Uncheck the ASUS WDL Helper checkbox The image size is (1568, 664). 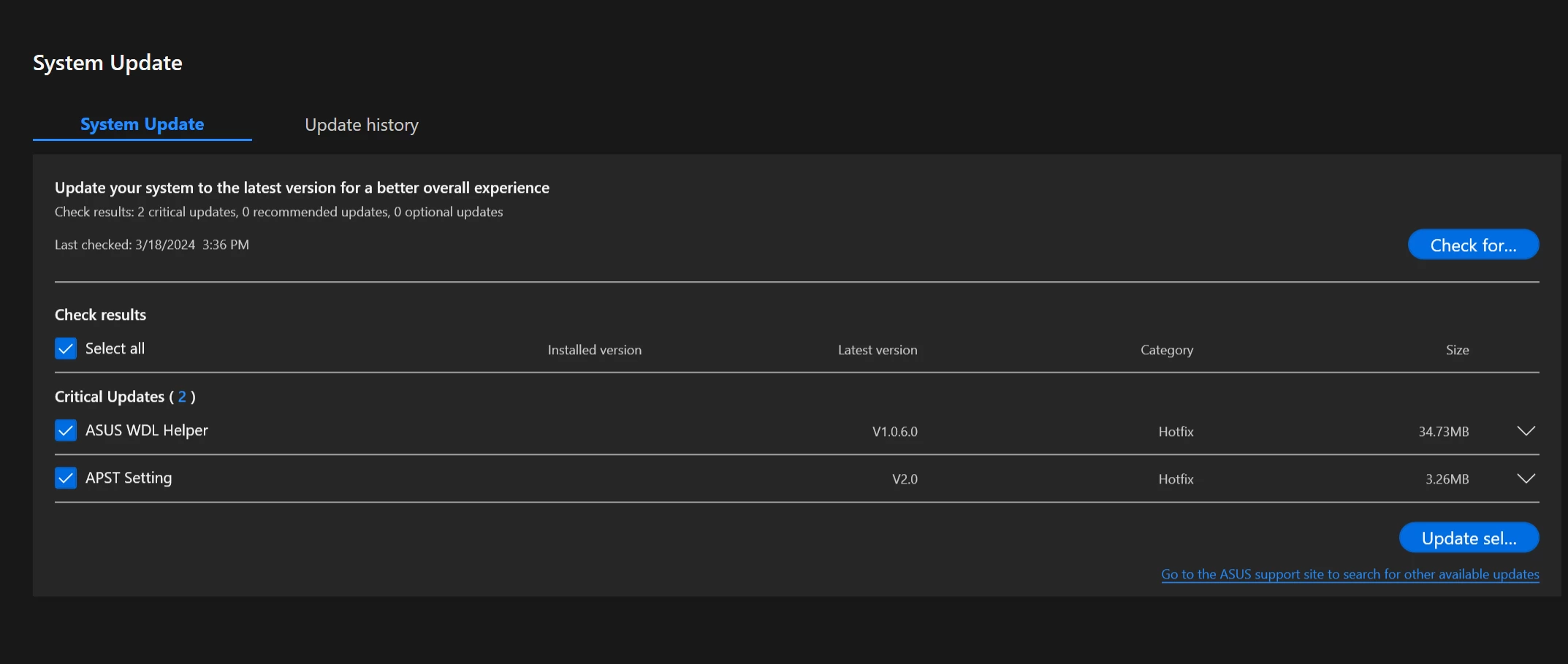pyautogui.click(x=66, y=430)
